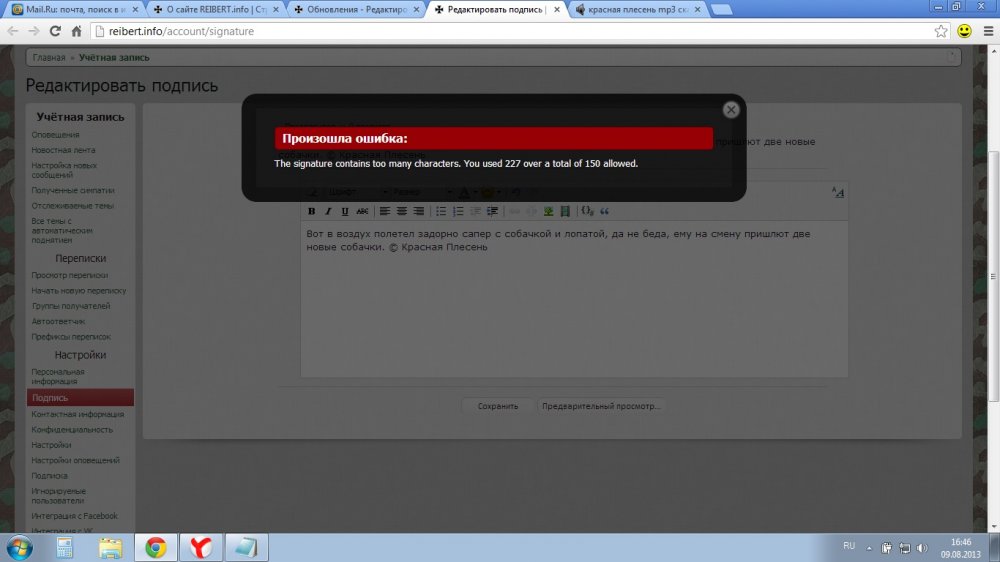1000x562 pixels.
Task: Toggle strikethrough formatting in editor
Action: (x=362, y=211)
